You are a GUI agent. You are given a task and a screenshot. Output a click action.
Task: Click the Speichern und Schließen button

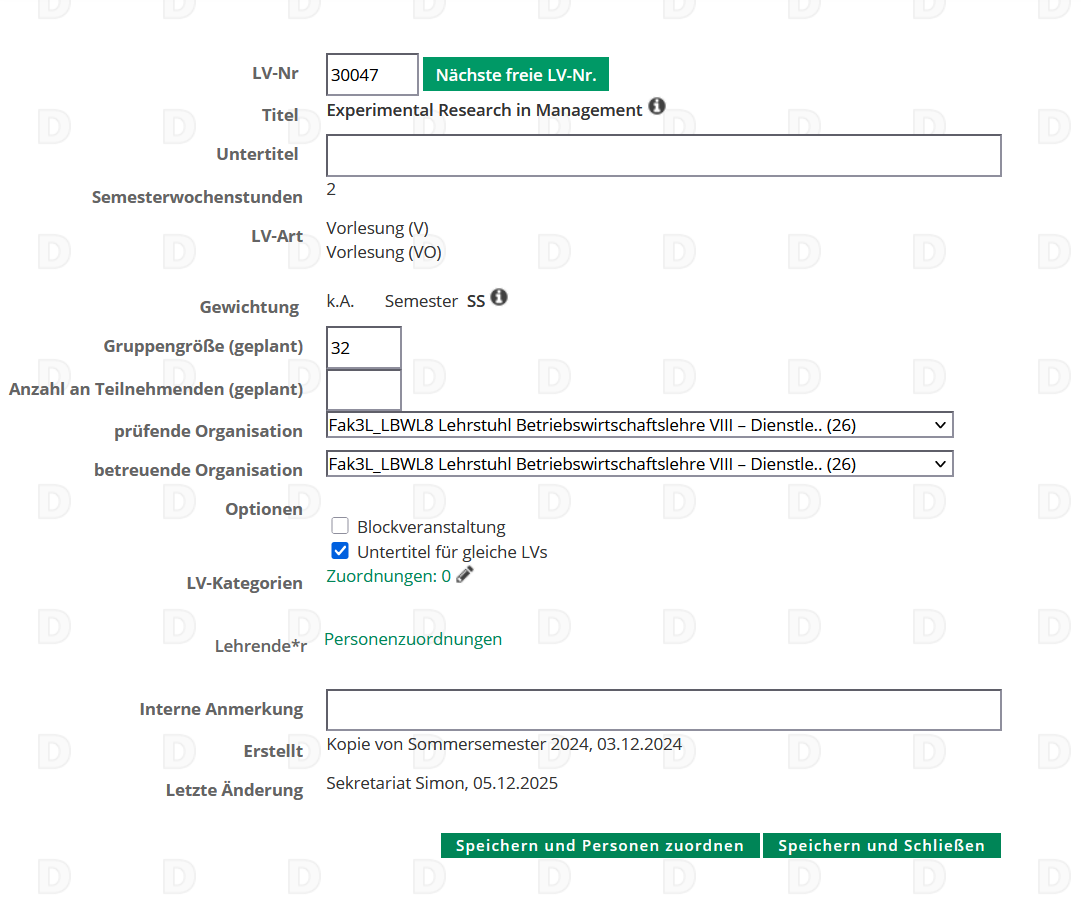click(881, 846)
